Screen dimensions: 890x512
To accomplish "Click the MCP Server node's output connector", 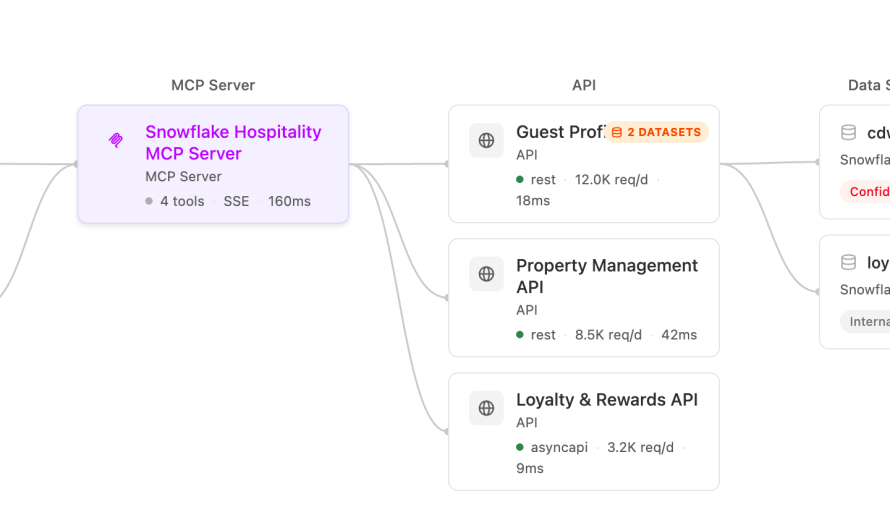I will [350, 165].
